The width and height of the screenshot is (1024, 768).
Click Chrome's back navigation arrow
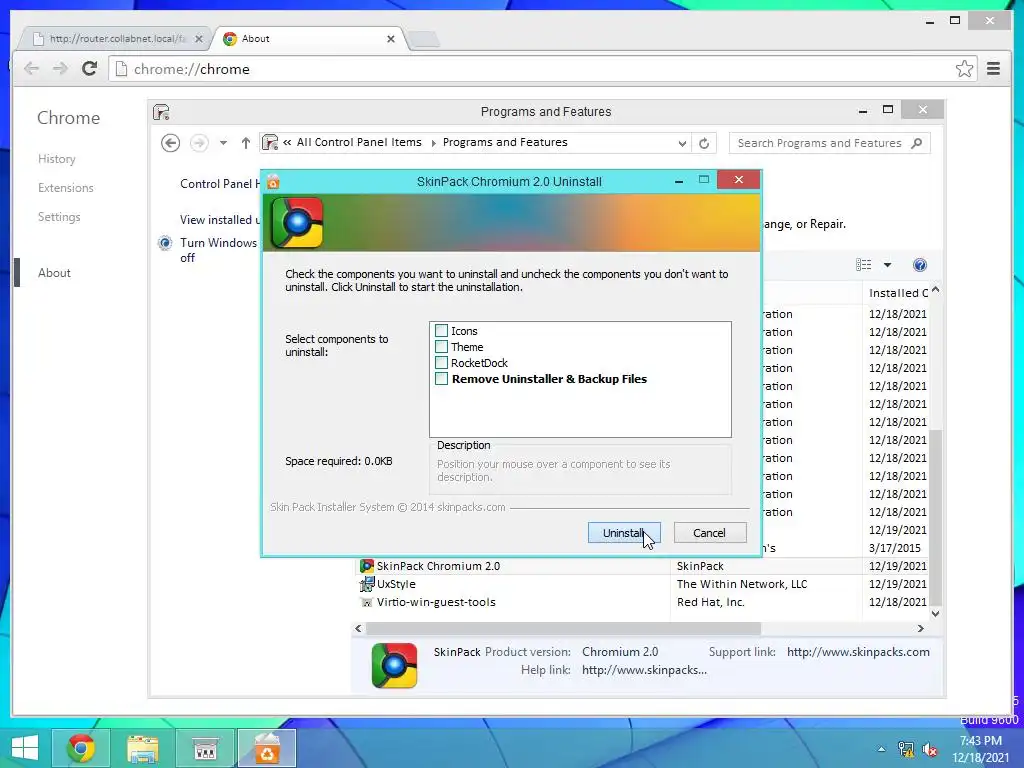coord(31,69)
